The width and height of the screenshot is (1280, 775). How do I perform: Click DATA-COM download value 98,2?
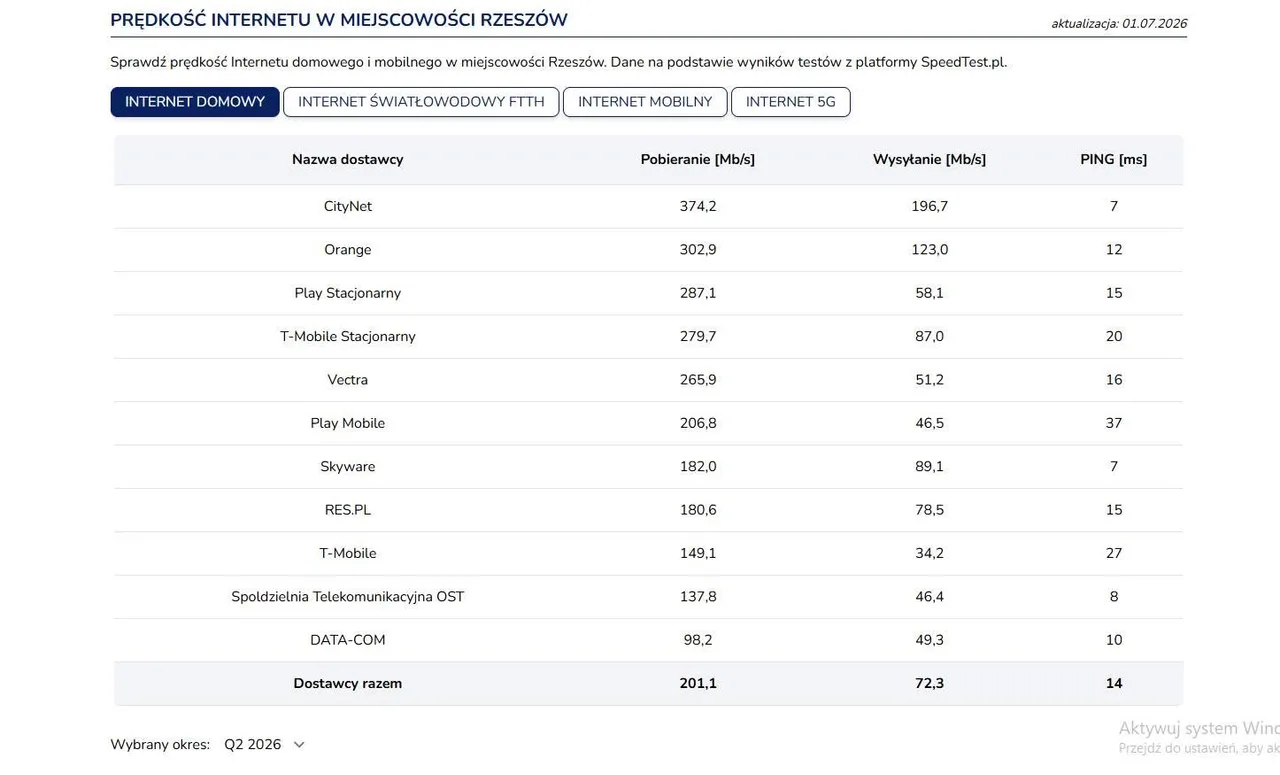coord(698,640)
